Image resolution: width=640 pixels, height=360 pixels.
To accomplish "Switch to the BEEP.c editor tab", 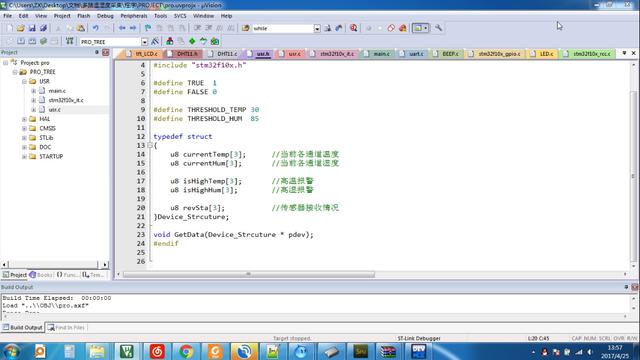I will pos(447,54).
